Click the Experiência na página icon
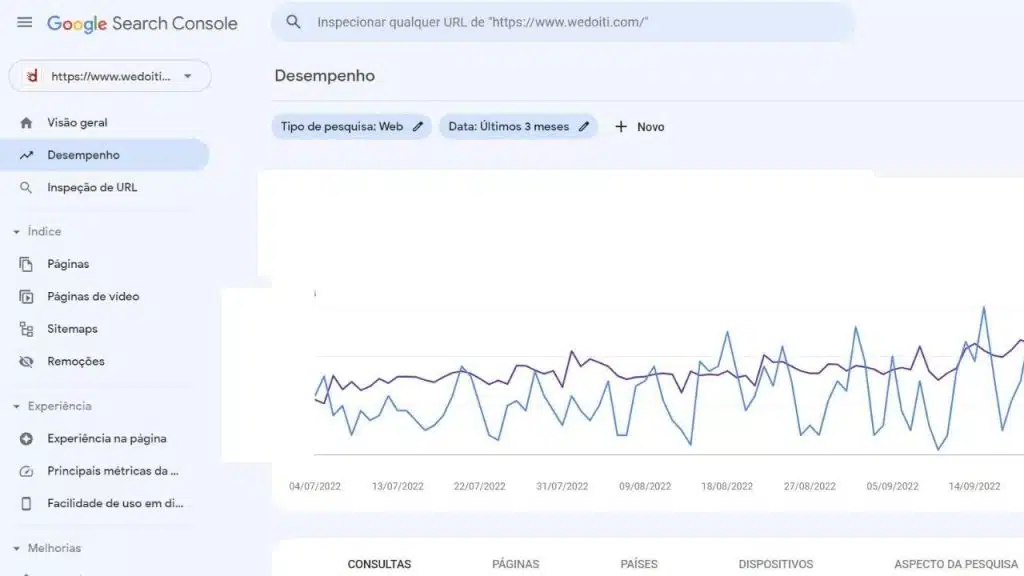Viewport: 1024px width, 576px height. [x=26, y=439]
